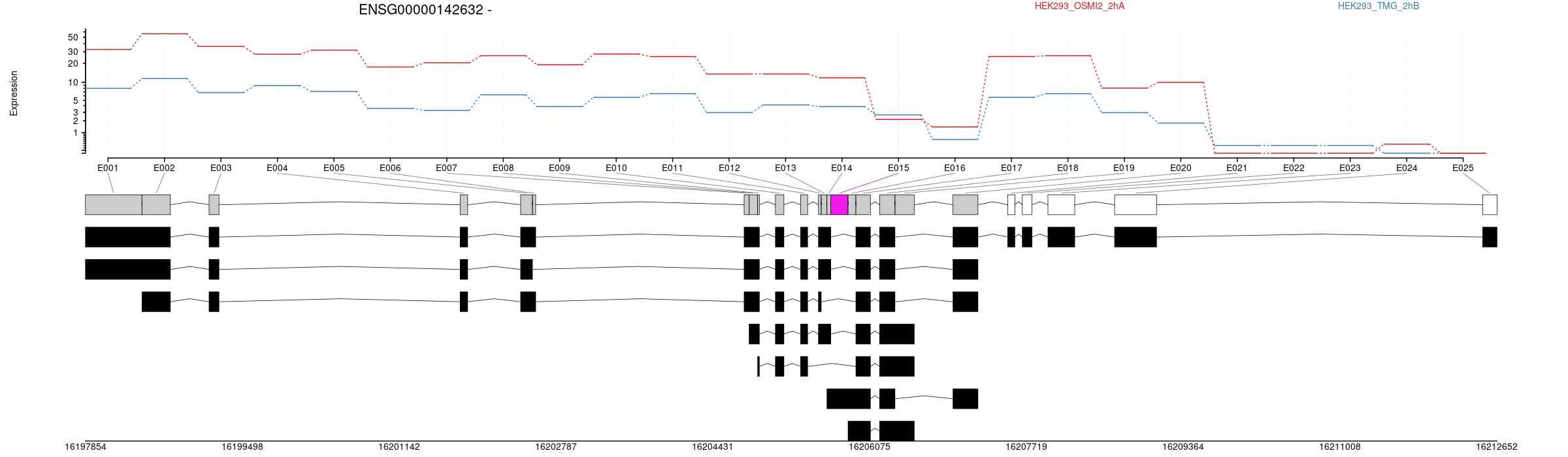Click exon label E003
This screenshot has width=1568, height=457.
(221, 168)
